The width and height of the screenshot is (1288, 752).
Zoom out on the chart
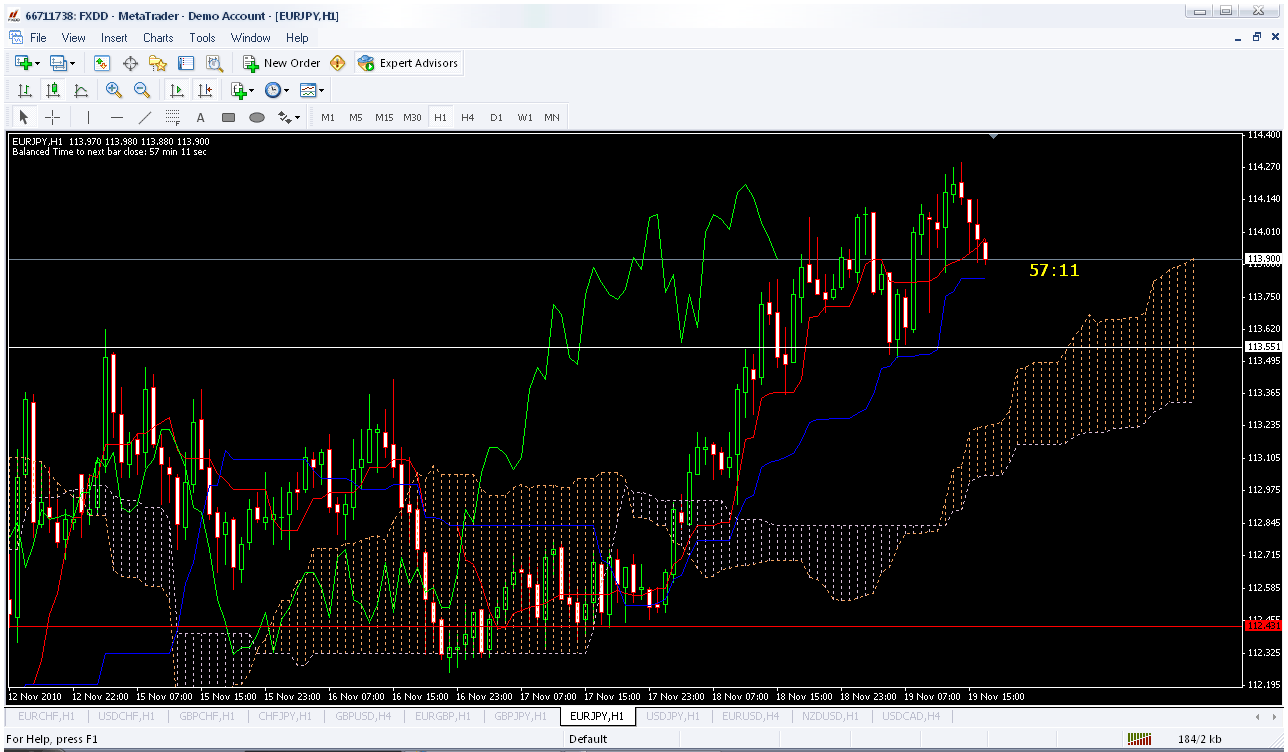[142, 90]
